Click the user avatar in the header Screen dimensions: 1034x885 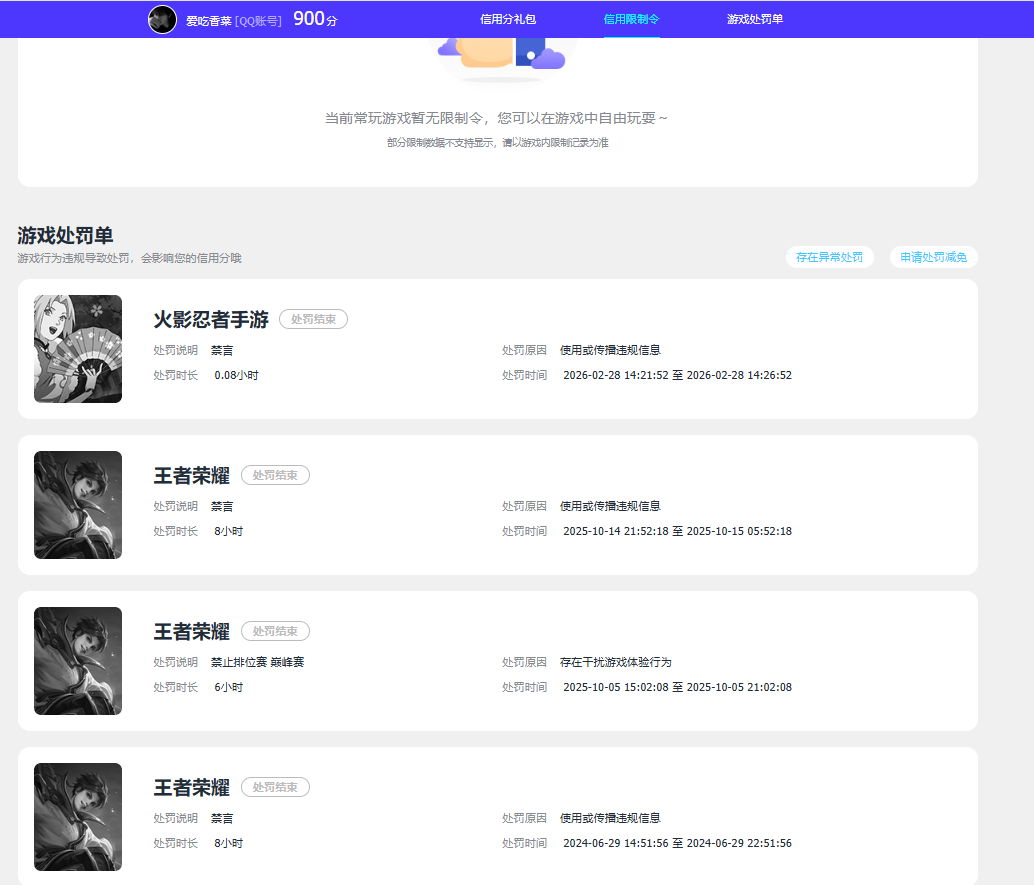(x=162, y=19)
